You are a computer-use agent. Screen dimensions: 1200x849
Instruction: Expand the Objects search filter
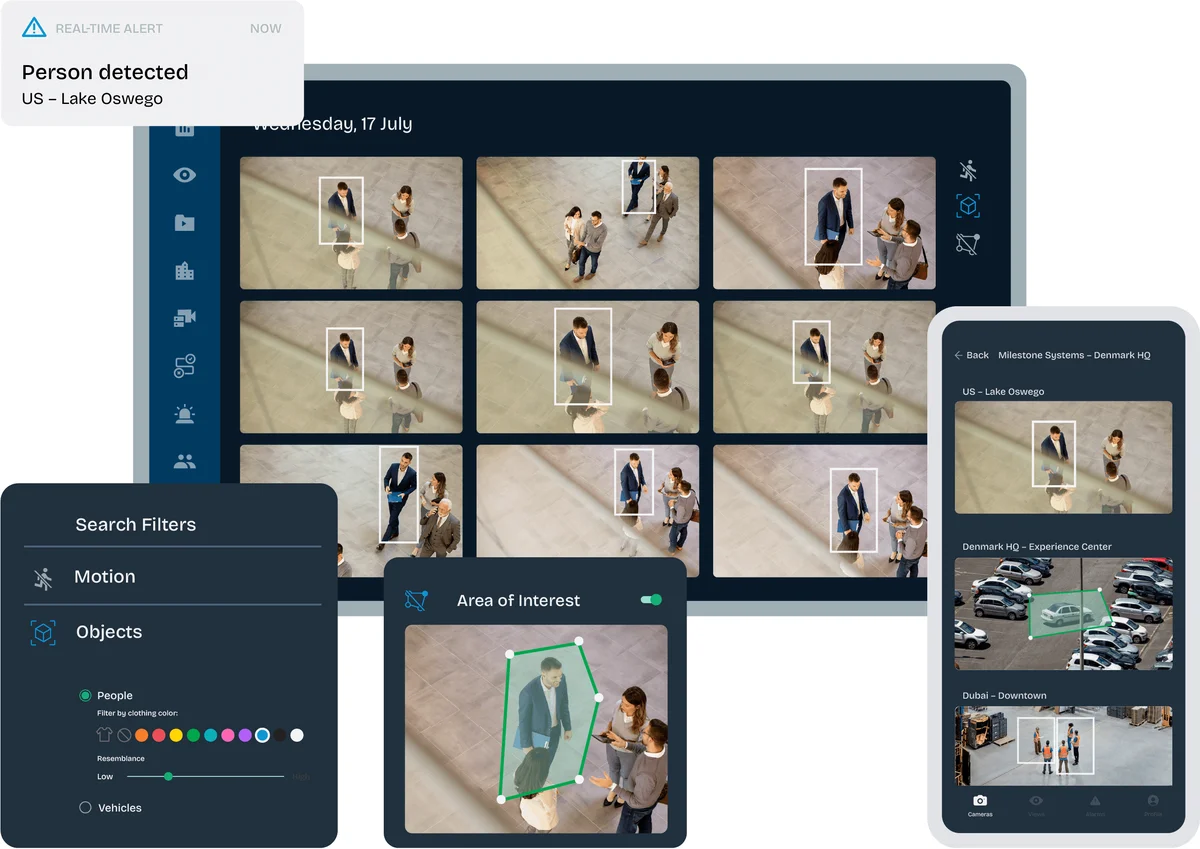click(x=108, y=632)
